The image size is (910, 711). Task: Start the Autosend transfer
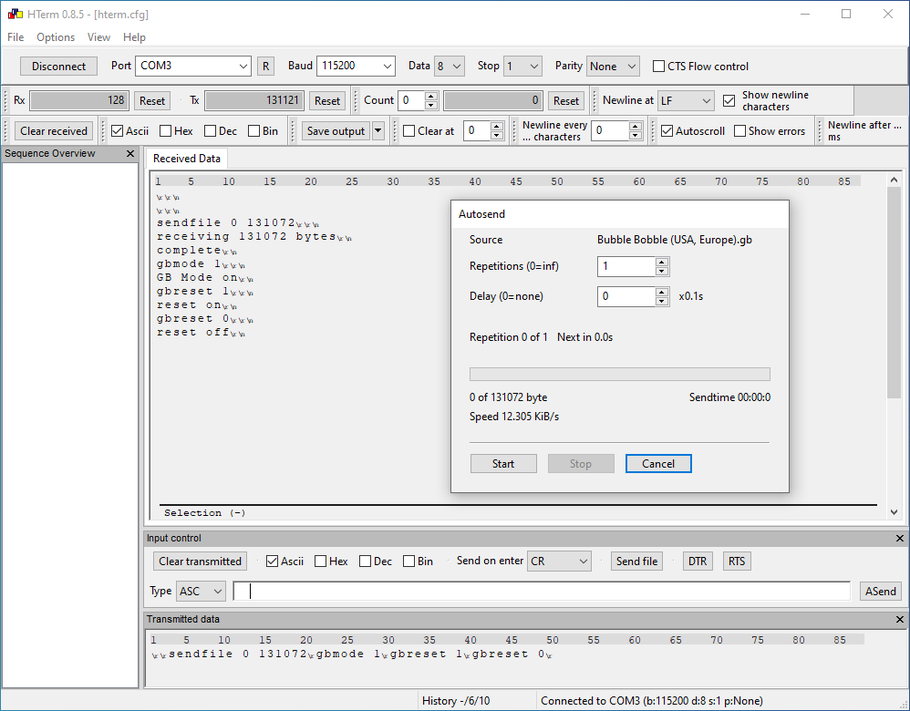click(503, 464)
